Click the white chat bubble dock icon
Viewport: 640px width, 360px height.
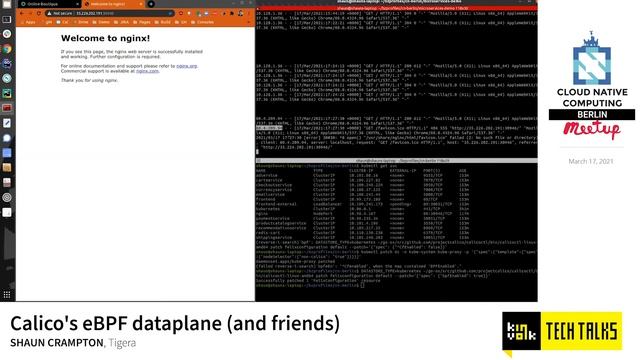pyautogui.click(x=7, y=138)
